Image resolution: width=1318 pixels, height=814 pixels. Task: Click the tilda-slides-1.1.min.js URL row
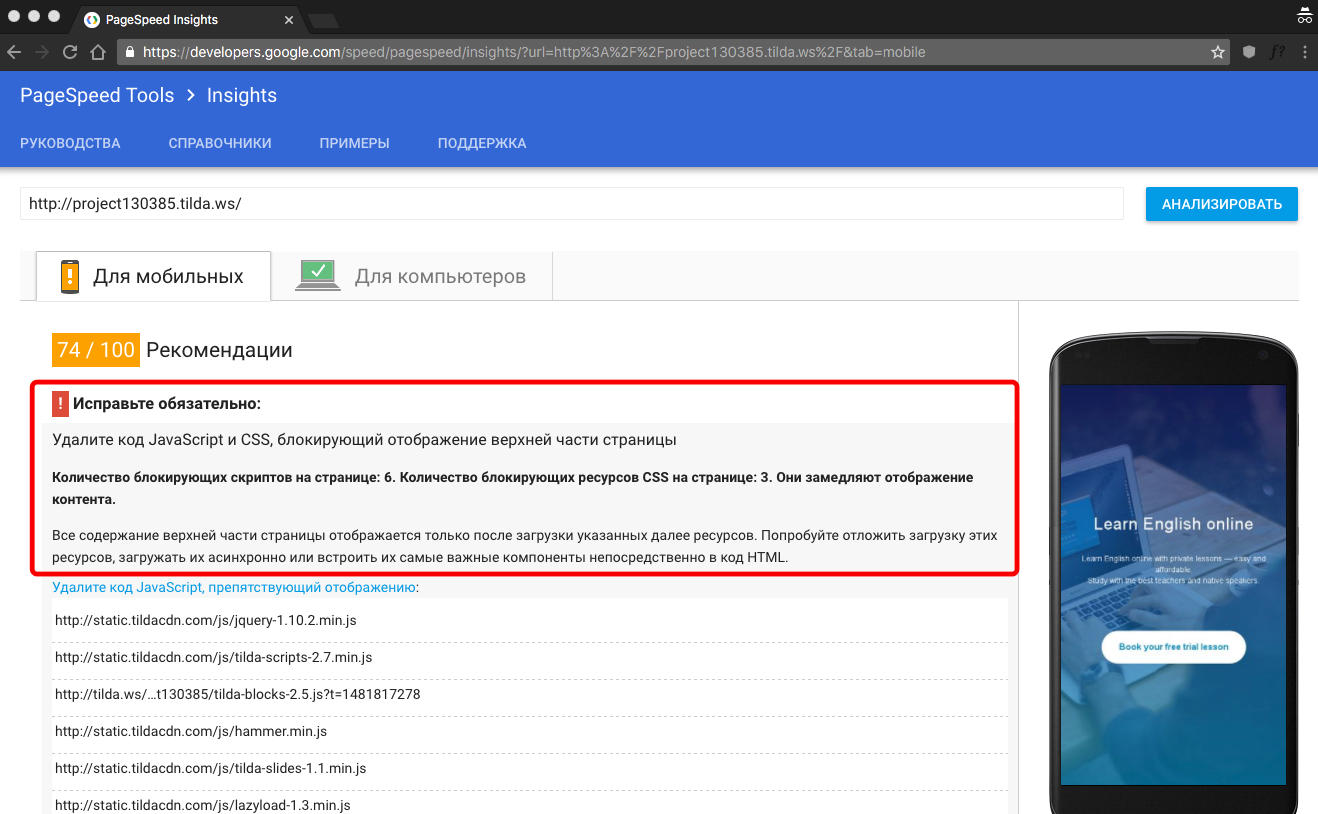tap(530, 769)
